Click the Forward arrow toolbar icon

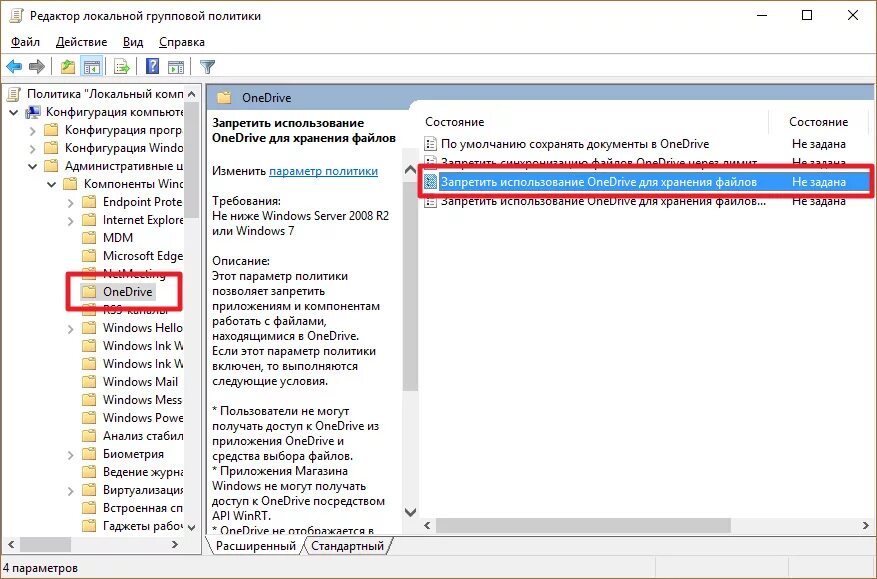37,67
